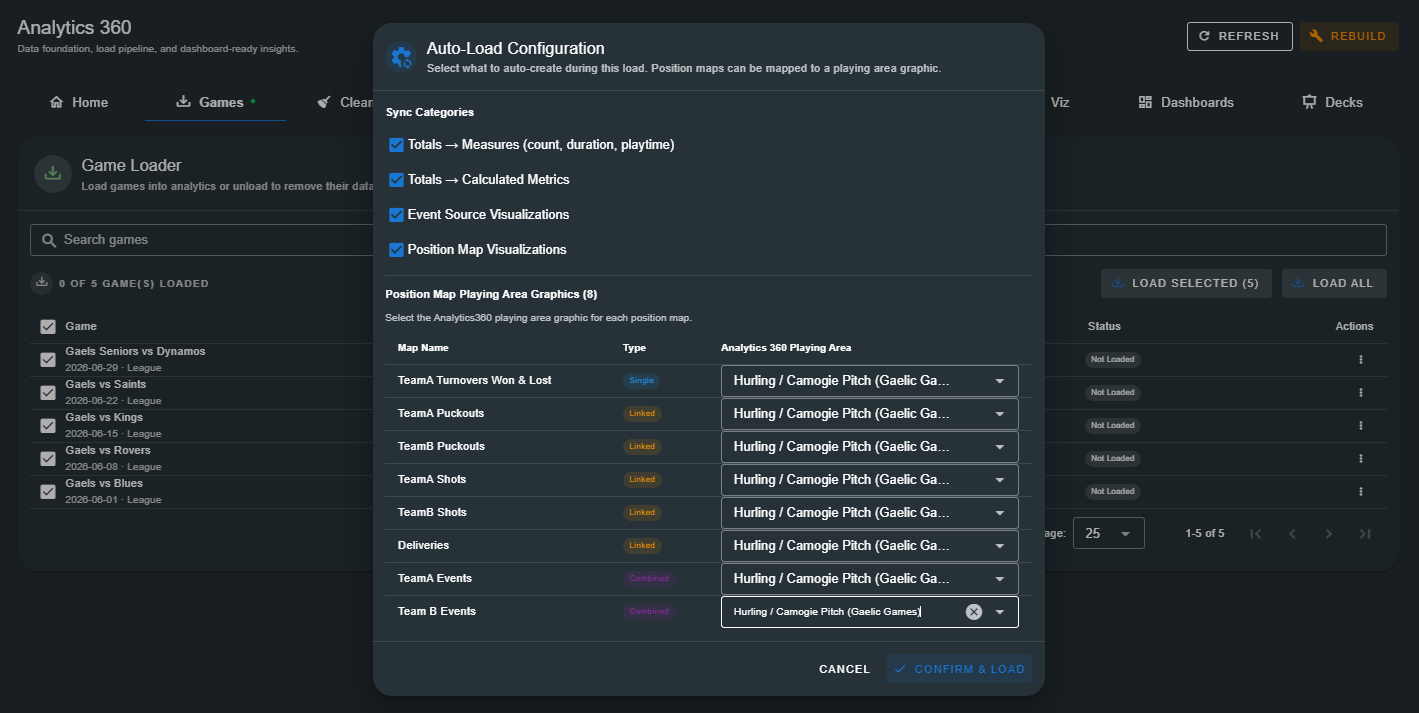Deselect Gaels vs Saints game
1419x713 pixels.
click(x=47, y=393)
